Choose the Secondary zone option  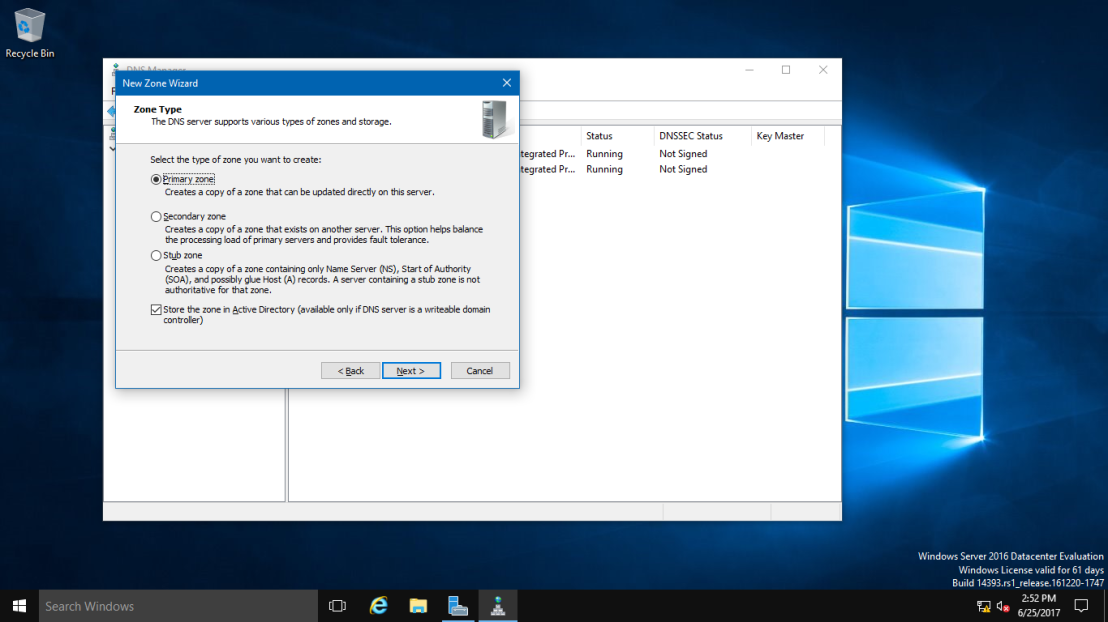point(156,217)
